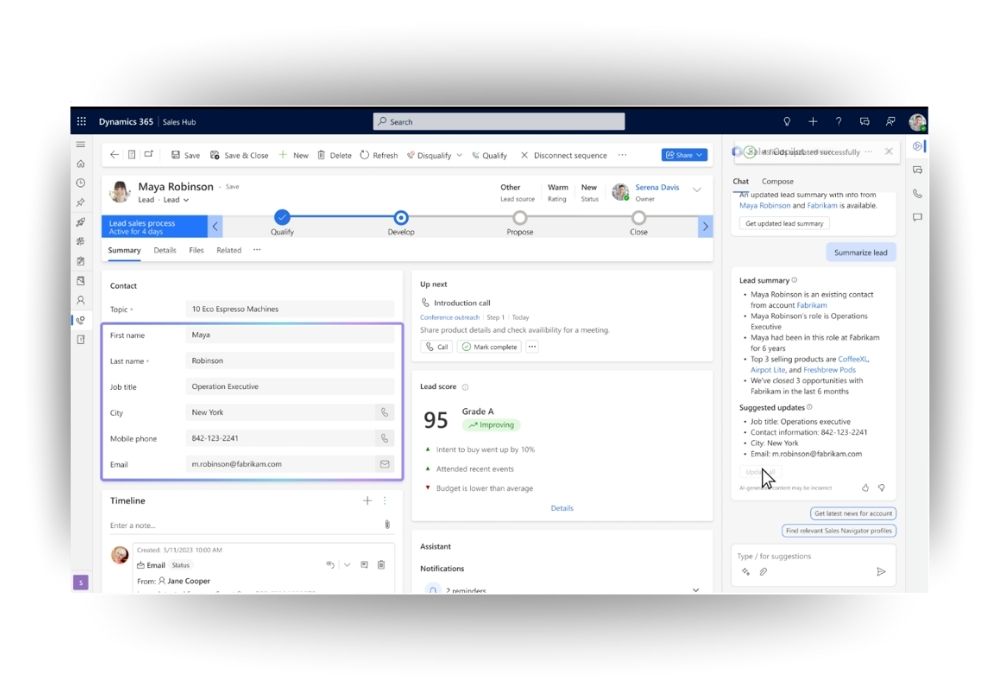Viewport: 1000px width, 700px height.
Task: Select the Pinned items icon
Action: click(81, 201)
